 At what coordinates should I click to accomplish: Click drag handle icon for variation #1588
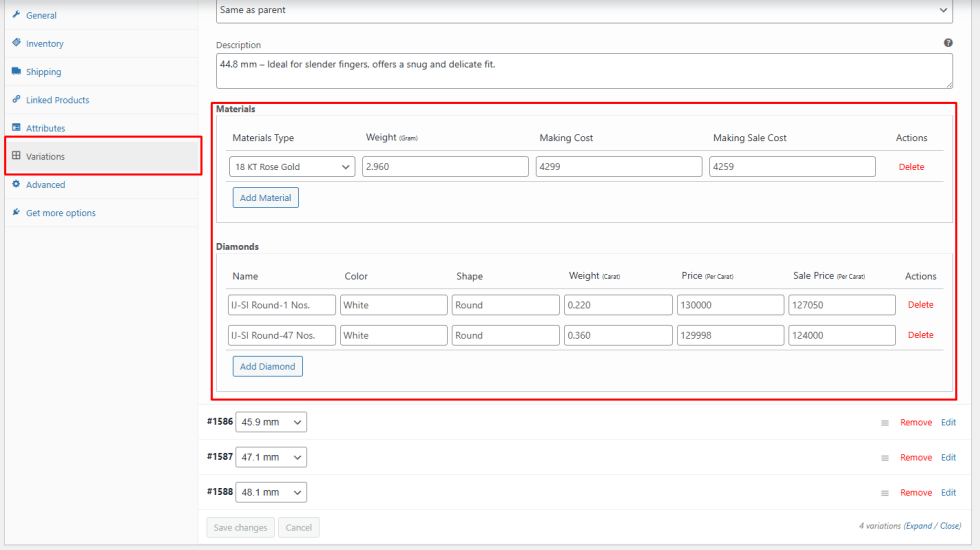pos(884,493)
